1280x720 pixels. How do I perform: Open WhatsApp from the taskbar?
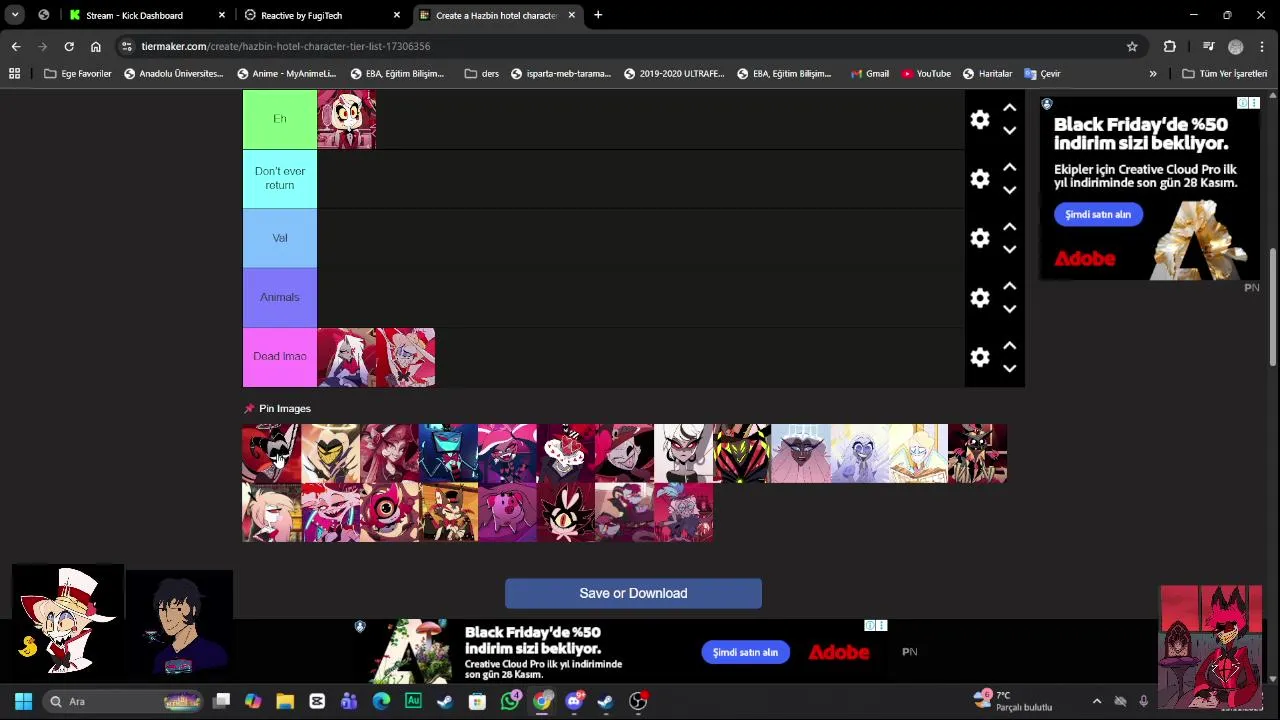(x=510, y=701)
